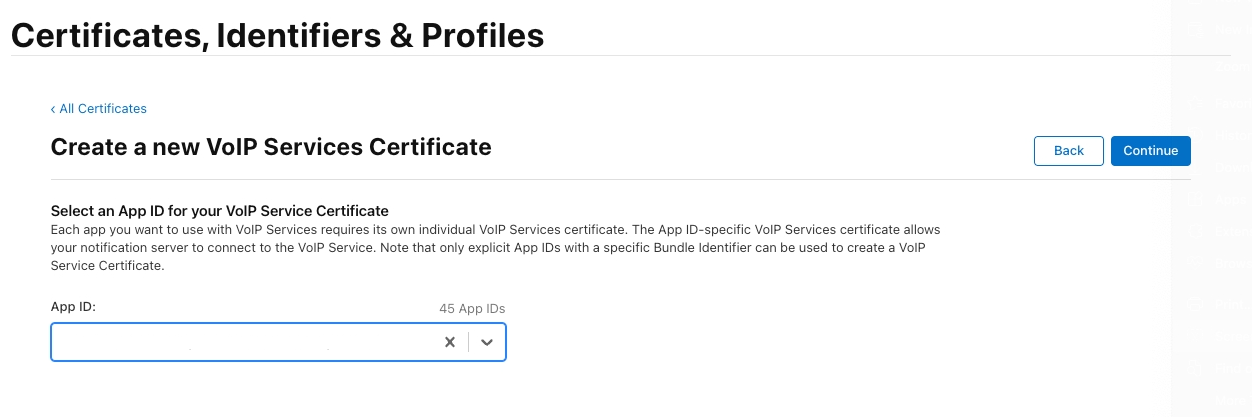Click the vertical separator inside the App ID field
Screen dimensions: 1252x417
coord(468,342)
